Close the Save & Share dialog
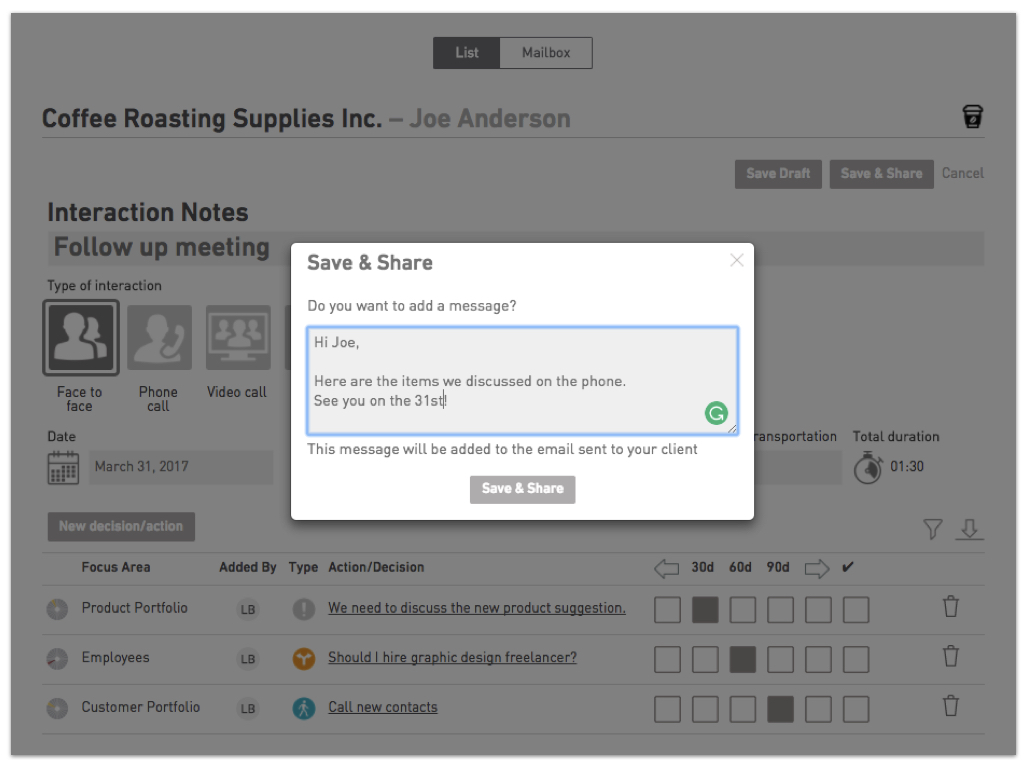 coord(737,260)
